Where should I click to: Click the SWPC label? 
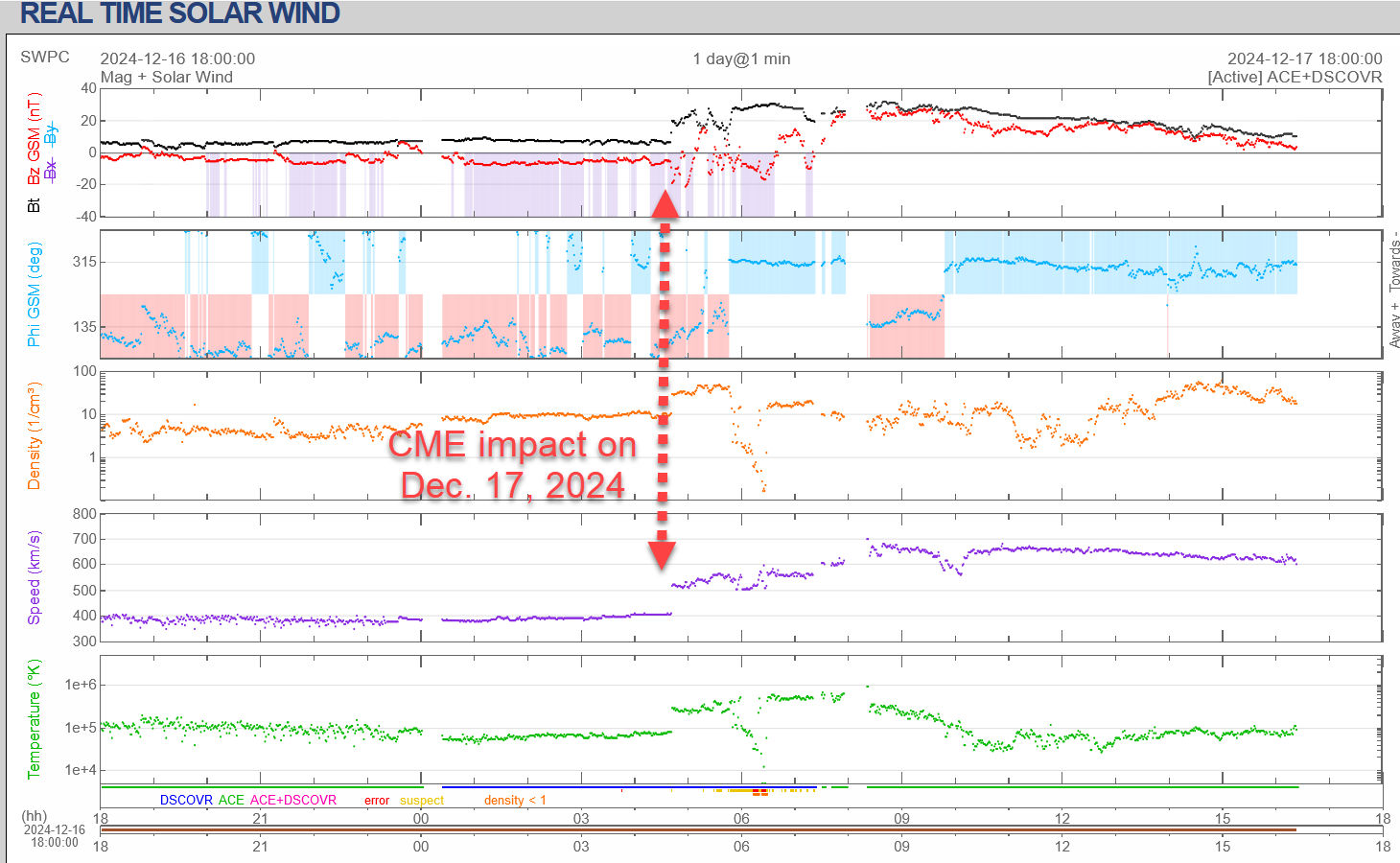click(45, 57)
